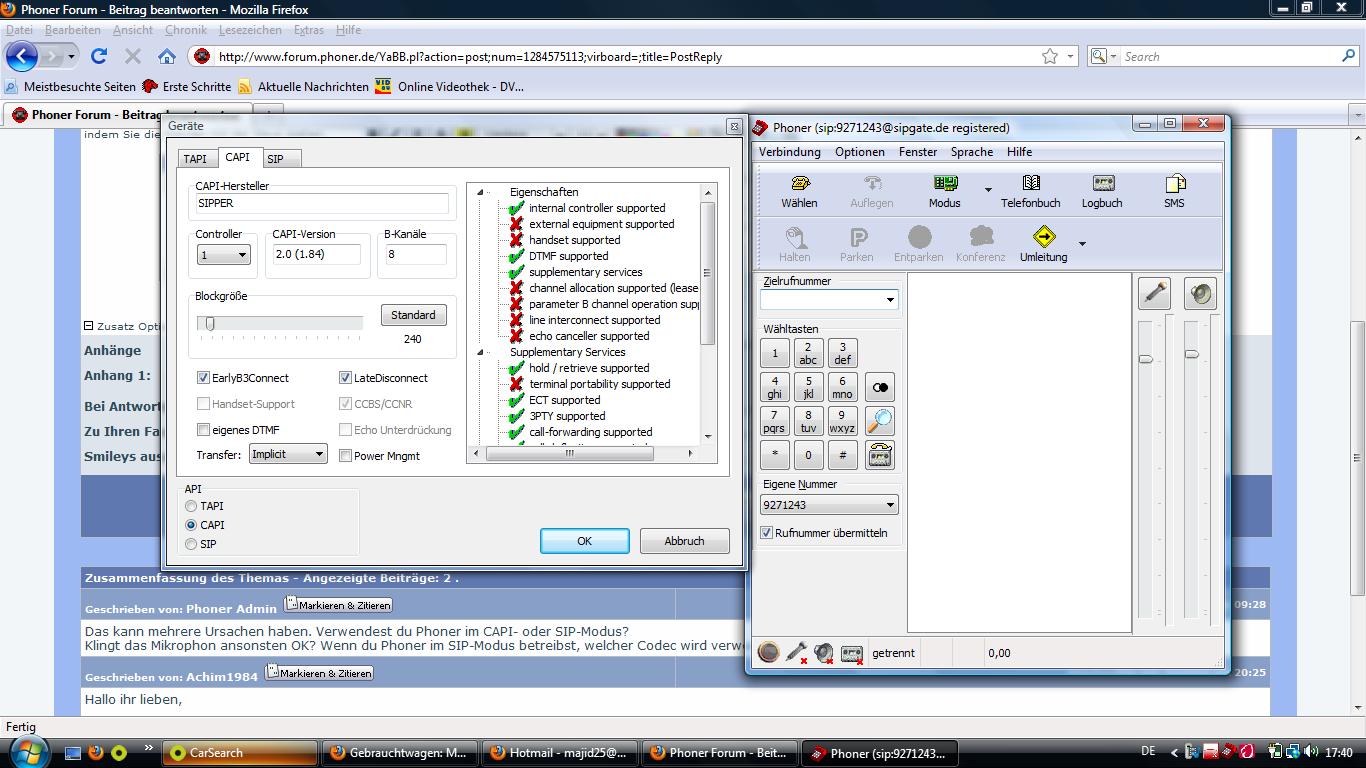Click the Umleitung call forwarding icon
This screenshot has width=1366, height=768.
(x=1043, y=239)
